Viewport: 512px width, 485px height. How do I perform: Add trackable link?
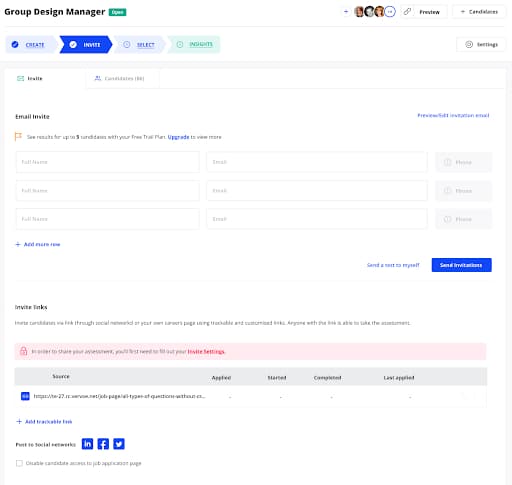pyautogui.click(x=44, y=422)
